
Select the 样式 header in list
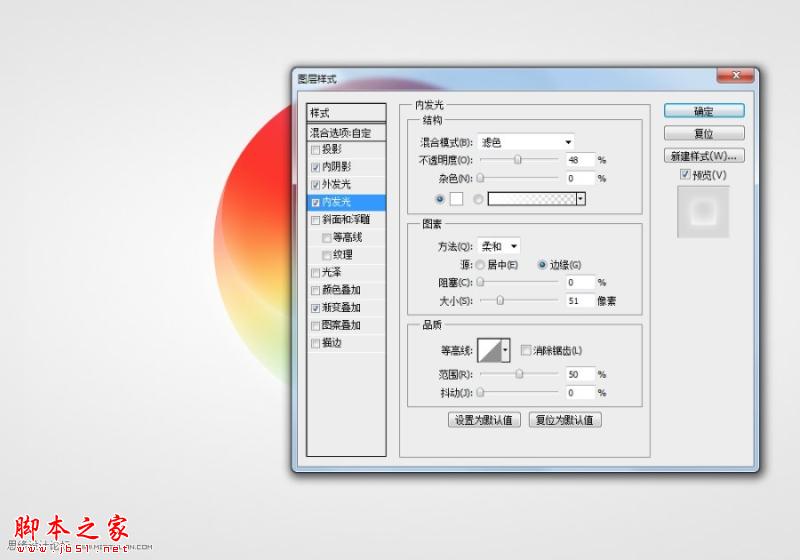pos(346,113)
